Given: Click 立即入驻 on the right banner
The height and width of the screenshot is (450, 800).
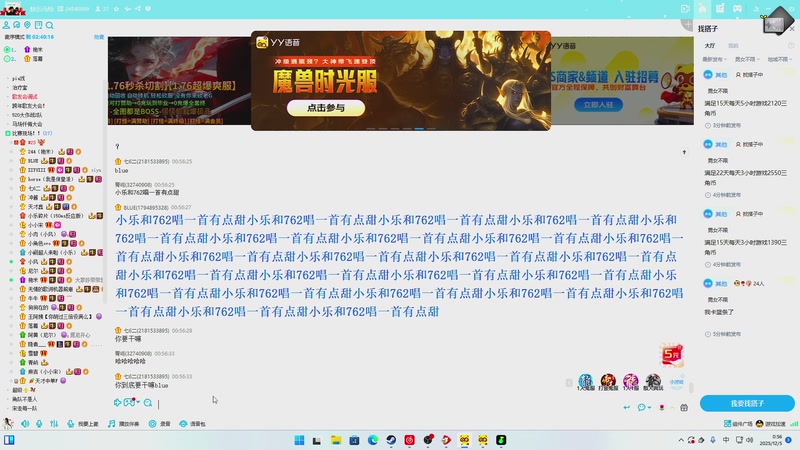Looking at the screenshot, I should click(x=598, y=105).
